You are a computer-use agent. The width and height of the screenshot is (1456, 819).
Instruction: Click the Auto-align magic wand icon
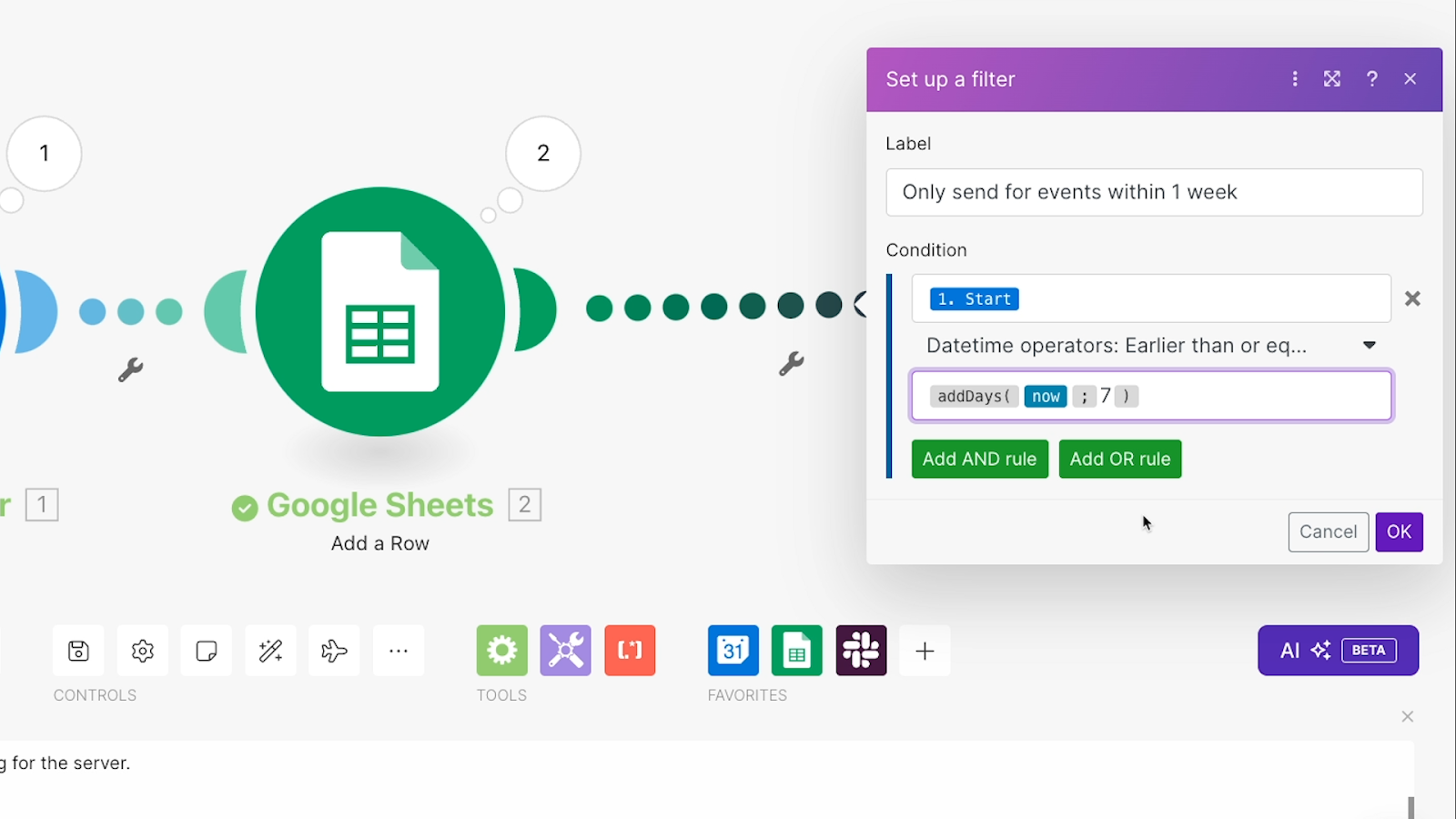coord(270,651)
